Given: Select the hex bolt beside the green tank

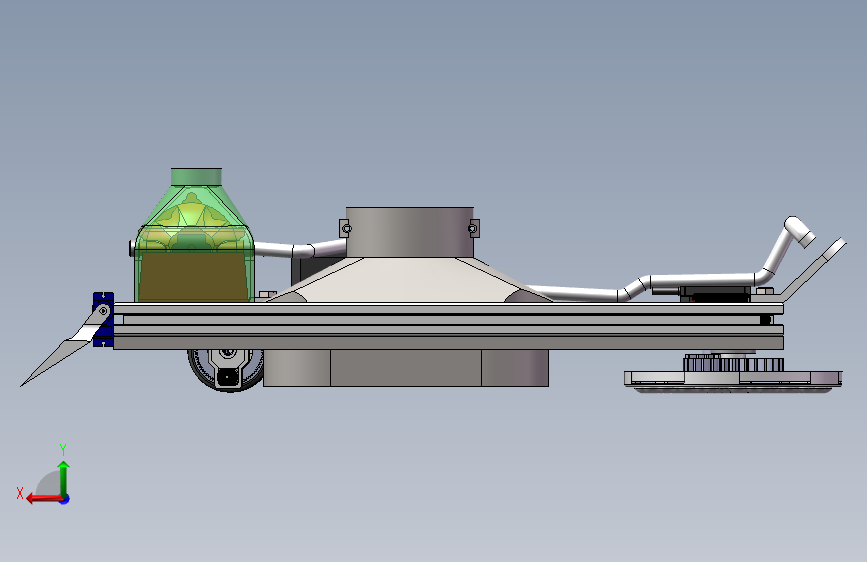Looking at the screenshot, I should (x=267, y=294).
